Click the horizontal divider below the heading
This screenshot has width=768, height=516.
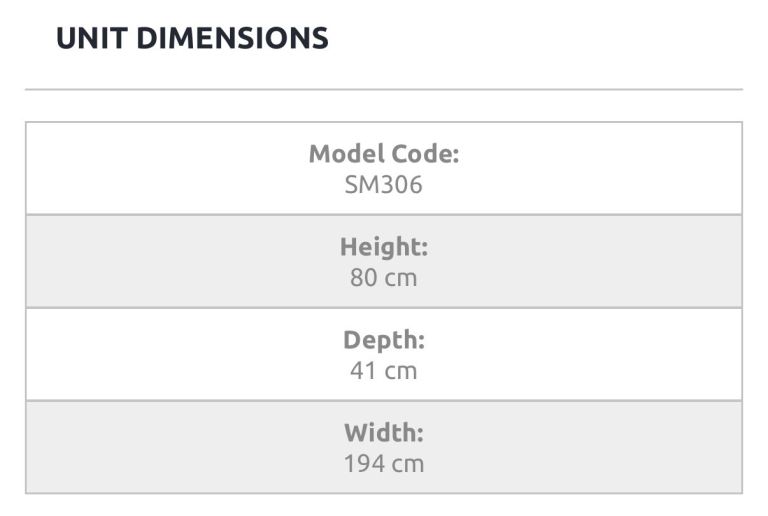click(x=384, y=90)
